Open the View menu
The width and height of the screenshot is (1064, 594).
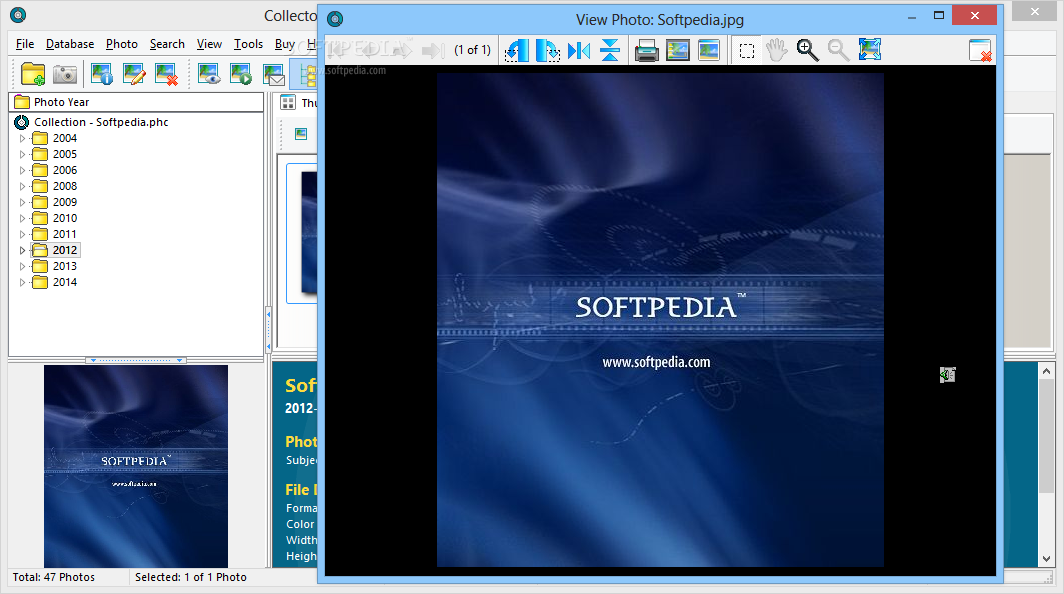tap(209, 44)
